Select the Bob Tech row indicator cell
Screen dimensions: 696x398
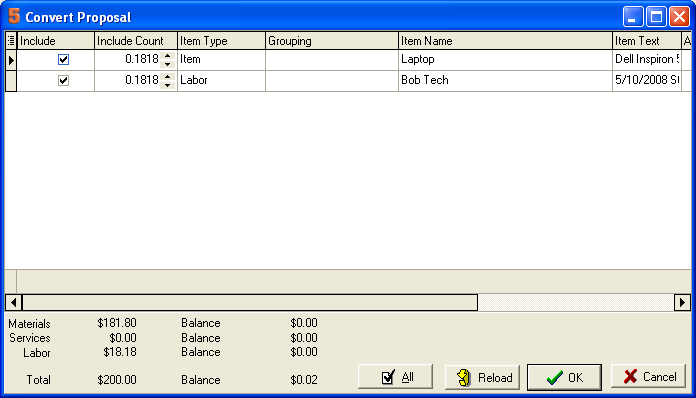coord(11,81)
